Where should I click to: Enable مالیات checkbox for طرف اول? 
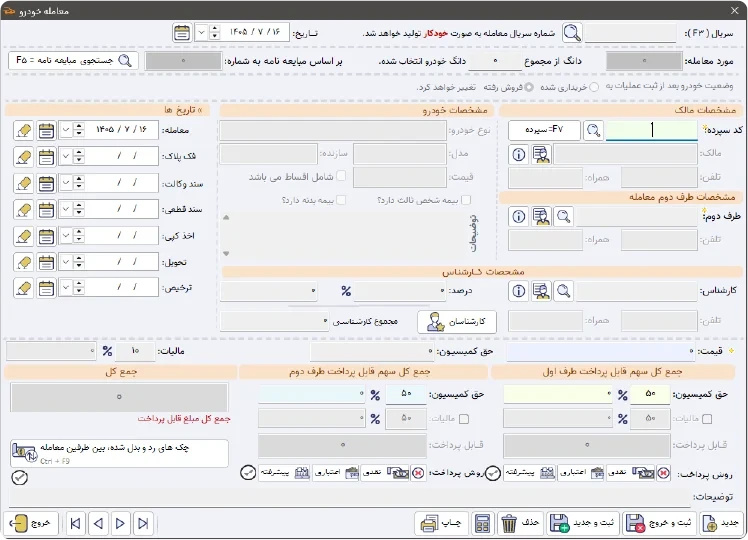[x=707, y=419]
